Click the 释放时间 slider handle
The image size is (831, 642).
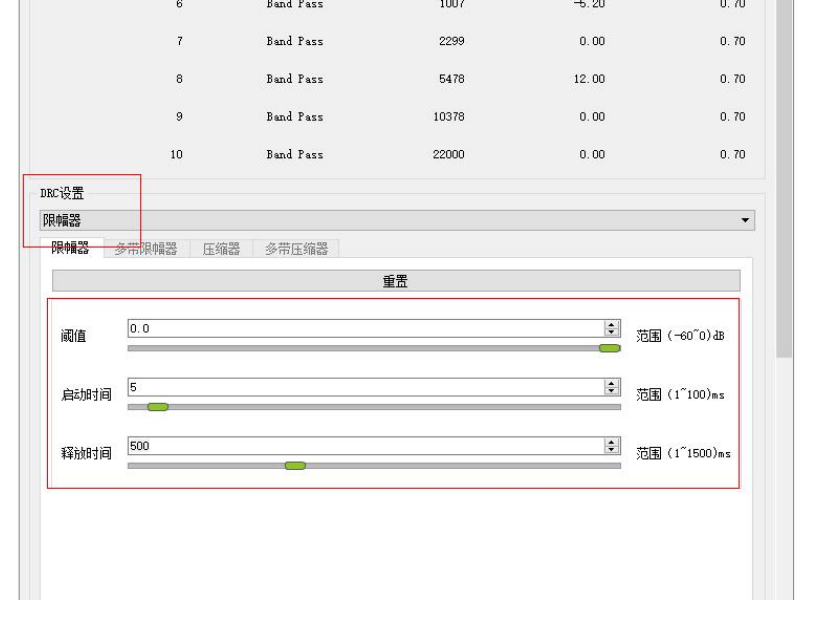pyautogui.click(x=295, y=466)
